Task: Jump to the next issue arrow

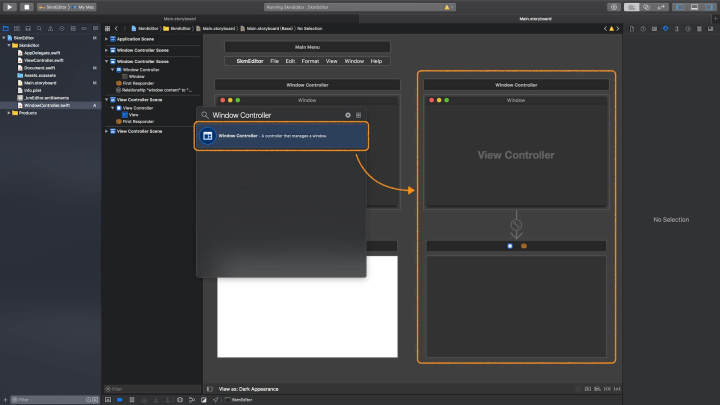Action: click(618, 28)
